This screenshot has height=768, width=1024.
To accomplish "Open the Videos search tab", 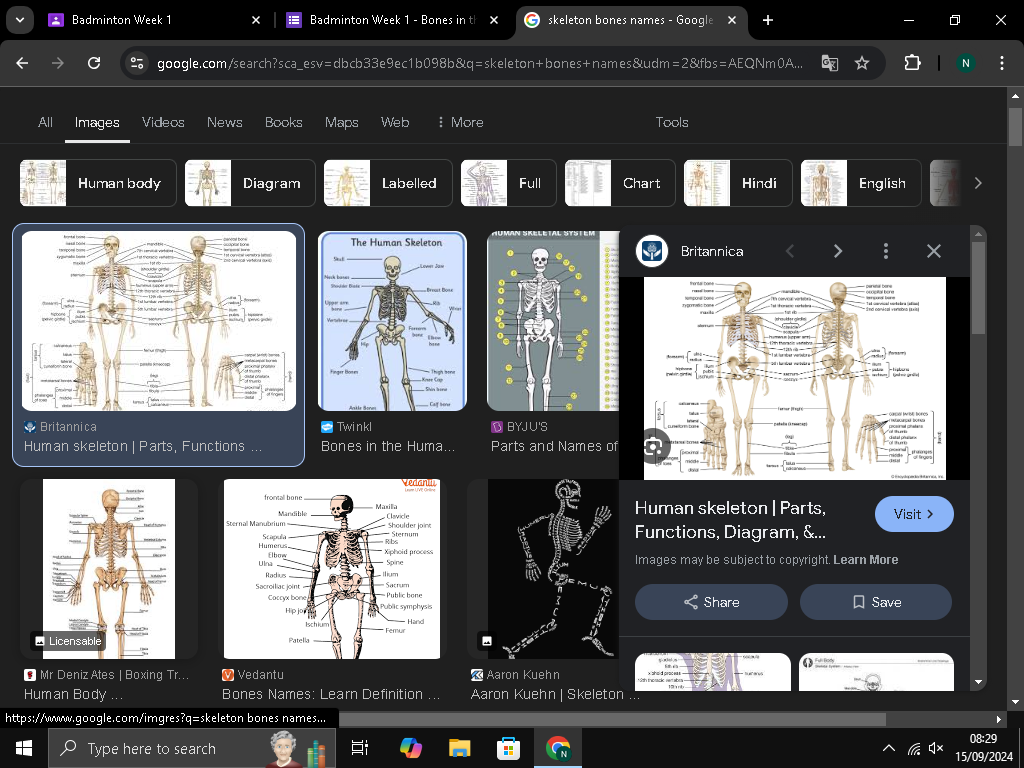I will [x=163, y=122].
